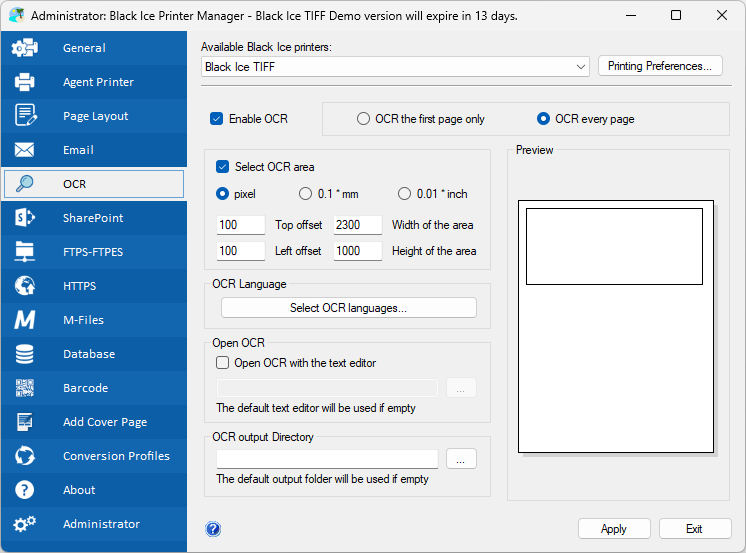
Task: Click the blue help question mark icon
Action: point(213,529)
